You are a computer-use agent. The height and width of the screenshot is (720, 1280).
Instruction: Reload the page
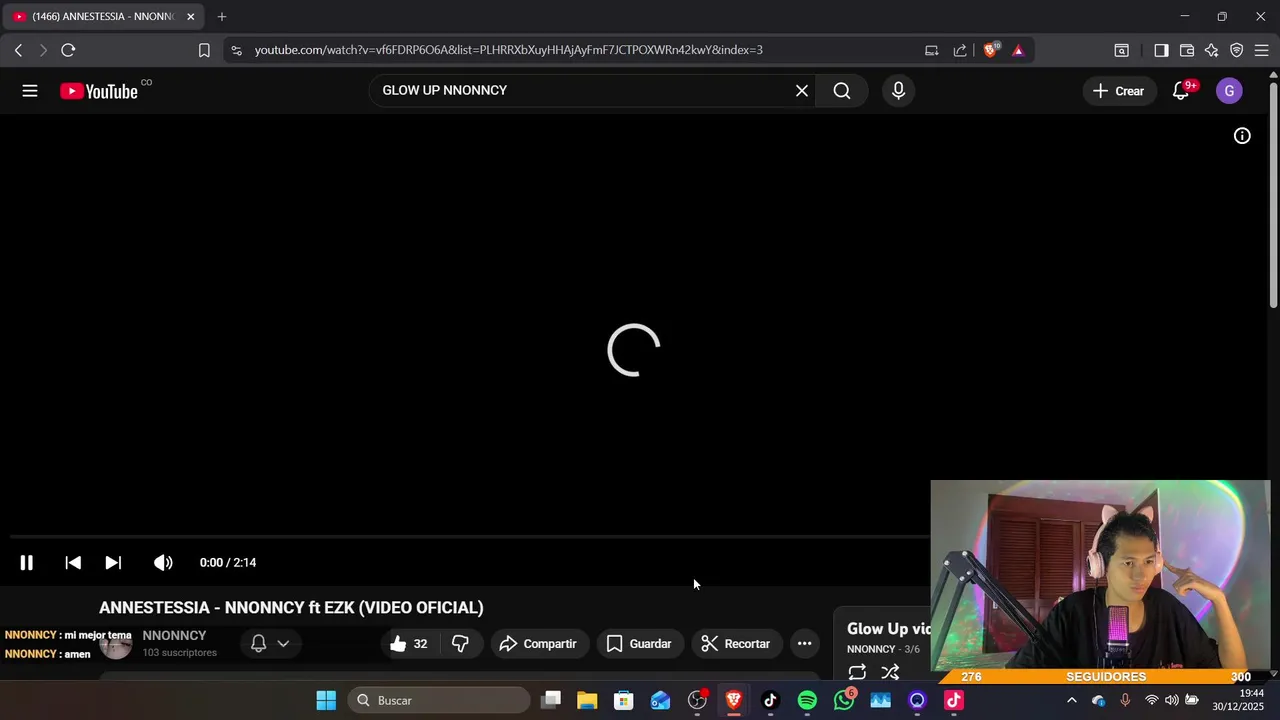tap(68, 50)
